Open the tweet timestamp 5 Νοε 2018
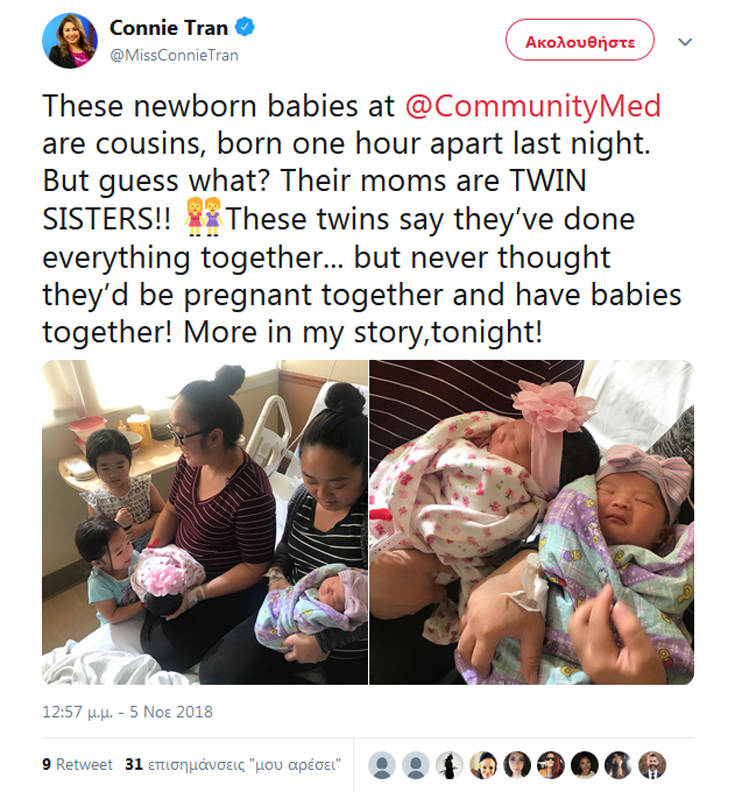Screen dimensions: 735x792 tap(127, 712)
